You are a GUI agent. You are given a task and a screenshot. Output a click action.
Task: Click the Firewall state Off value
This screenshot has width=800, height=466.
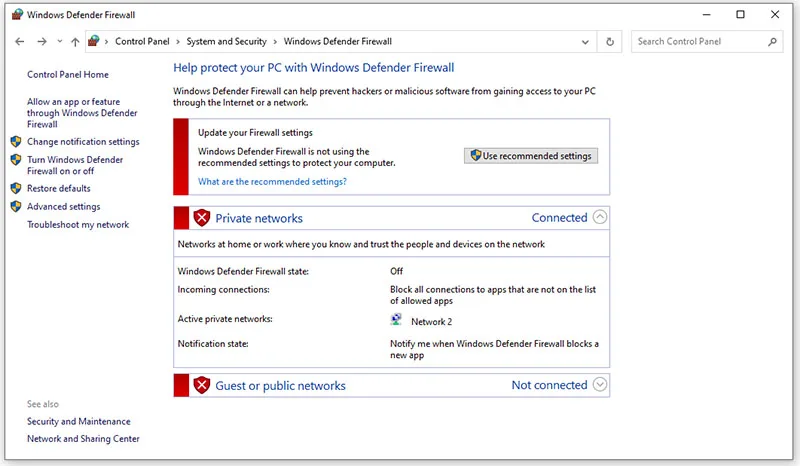point(396,271)
